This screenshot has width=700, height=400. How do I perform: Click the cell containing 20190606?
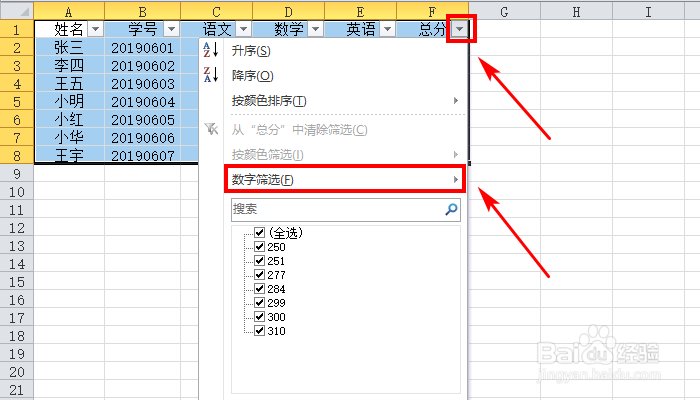pos(142,138)
